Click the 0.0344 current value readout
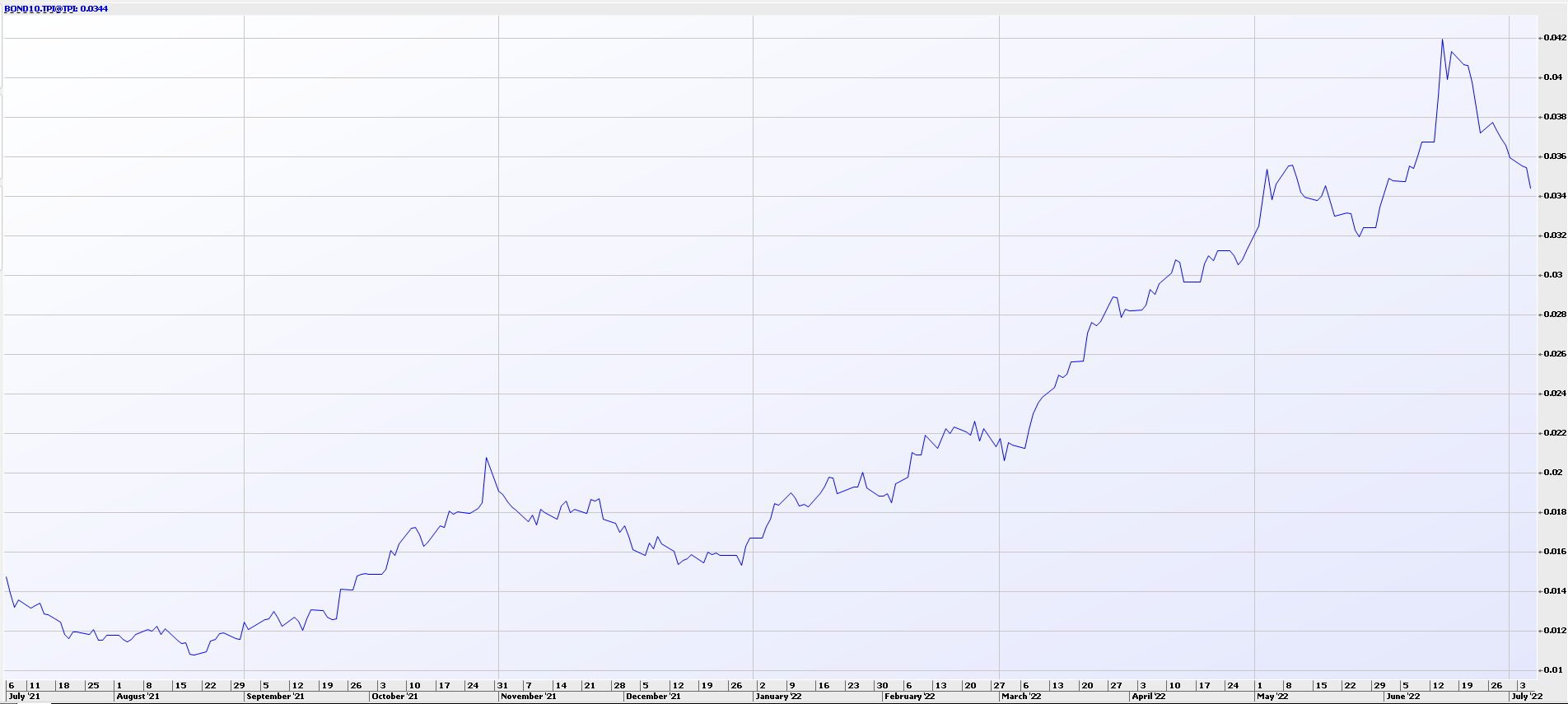 (x=94, y=9)
